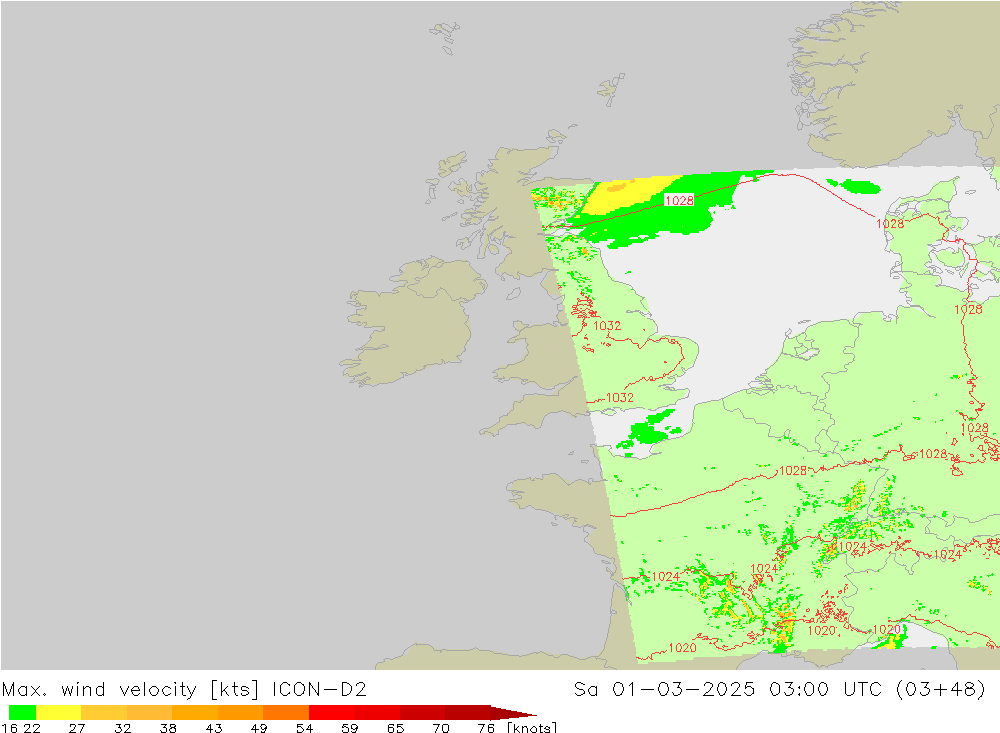This screenshot has width=1000, height=733.
Task: Click the legend number "16"
Action: [9, 728]
